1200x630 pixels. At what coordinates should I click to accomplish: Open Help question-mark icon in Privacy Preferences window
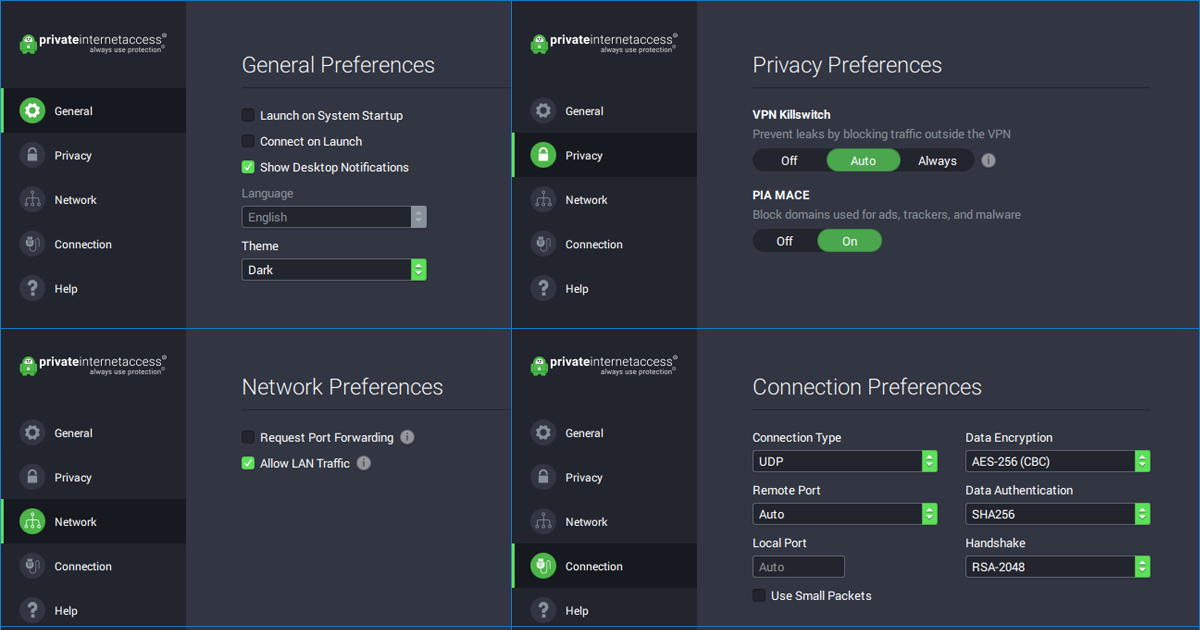tap(544, 288)
